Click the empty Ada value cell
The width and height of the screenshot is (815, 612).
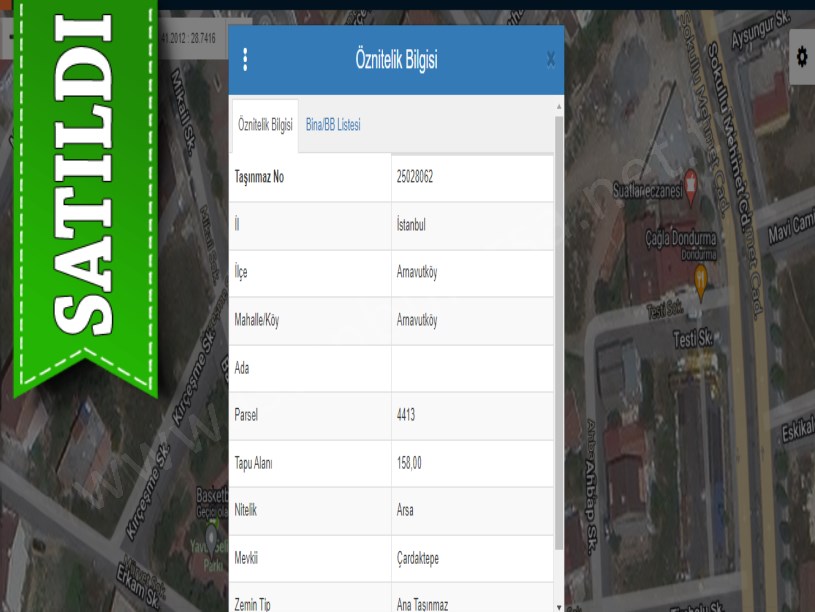click(x=472, y=368)
